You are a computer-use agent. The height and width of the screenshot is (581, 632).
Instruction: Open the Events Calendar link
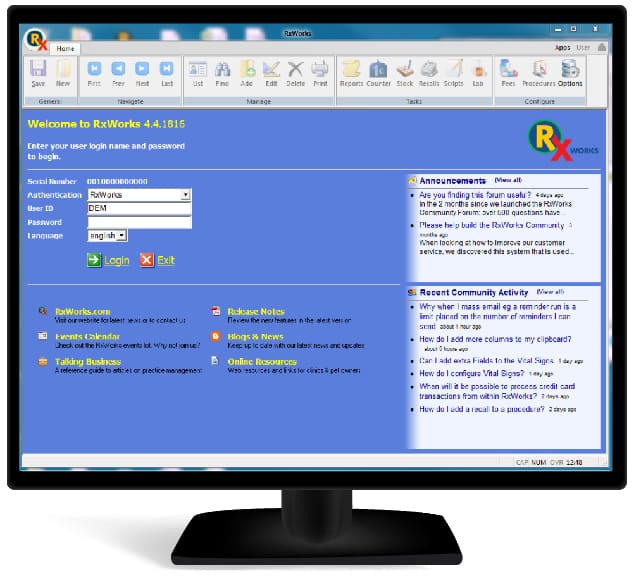click(87, 337)
